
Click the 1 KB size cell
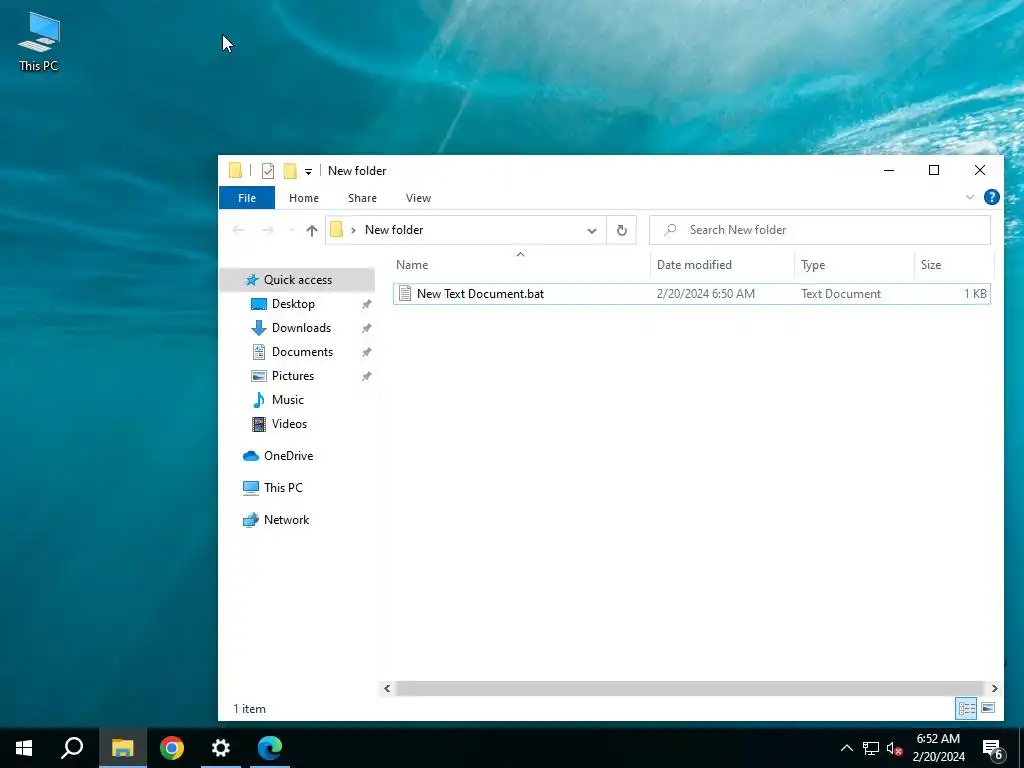(x=975, y=294)
